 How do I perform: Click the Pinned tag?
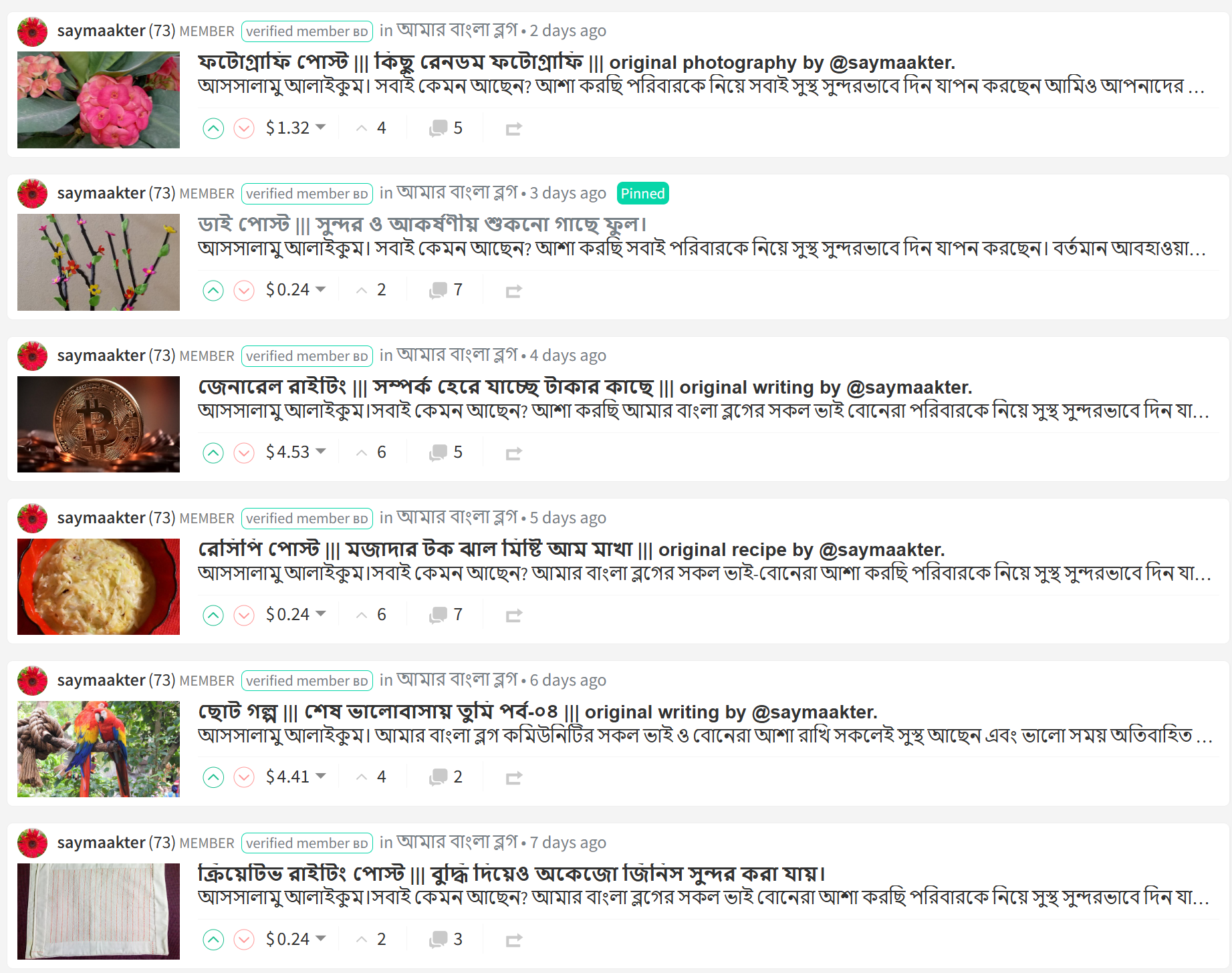pyautogui.click(x=642, y=193)
